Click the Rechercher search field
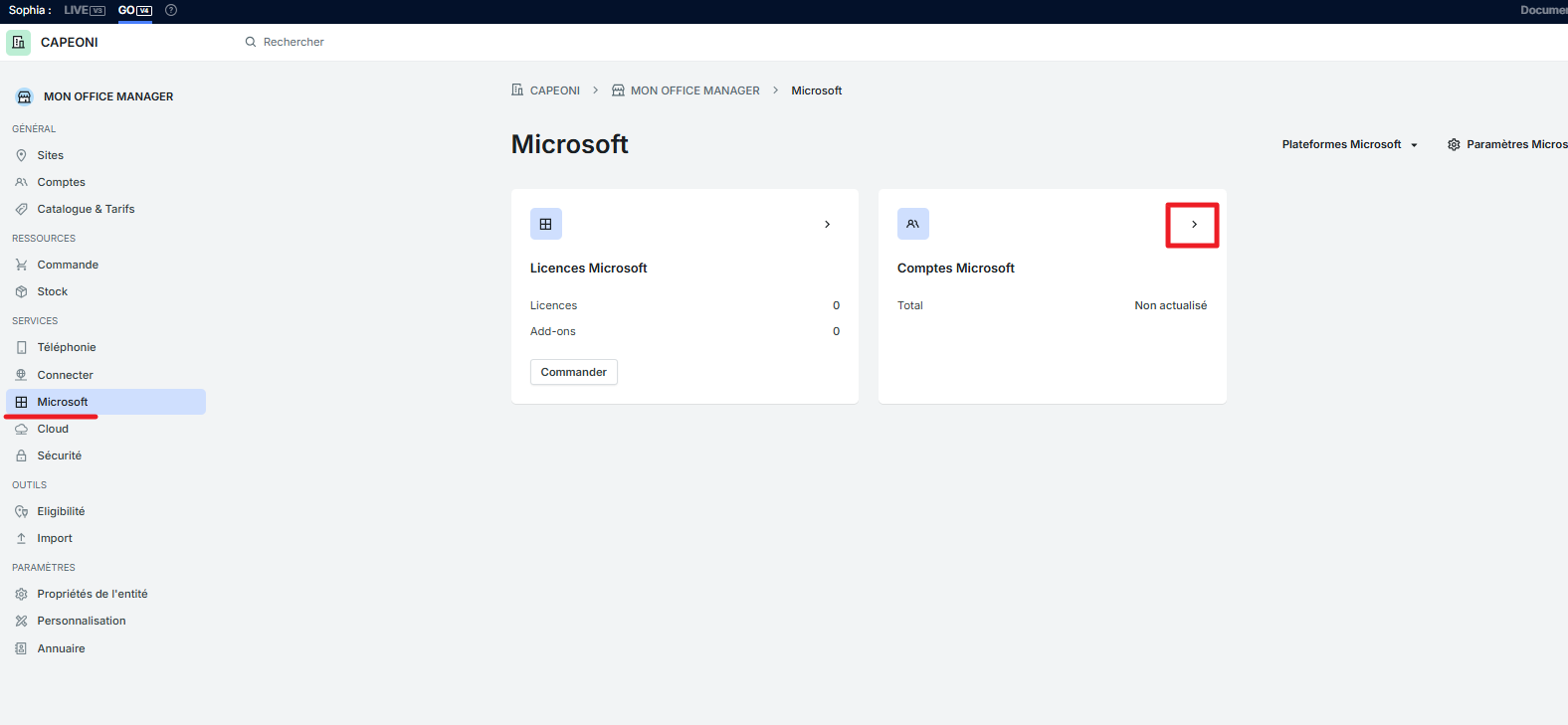 [x=294, y=42]
